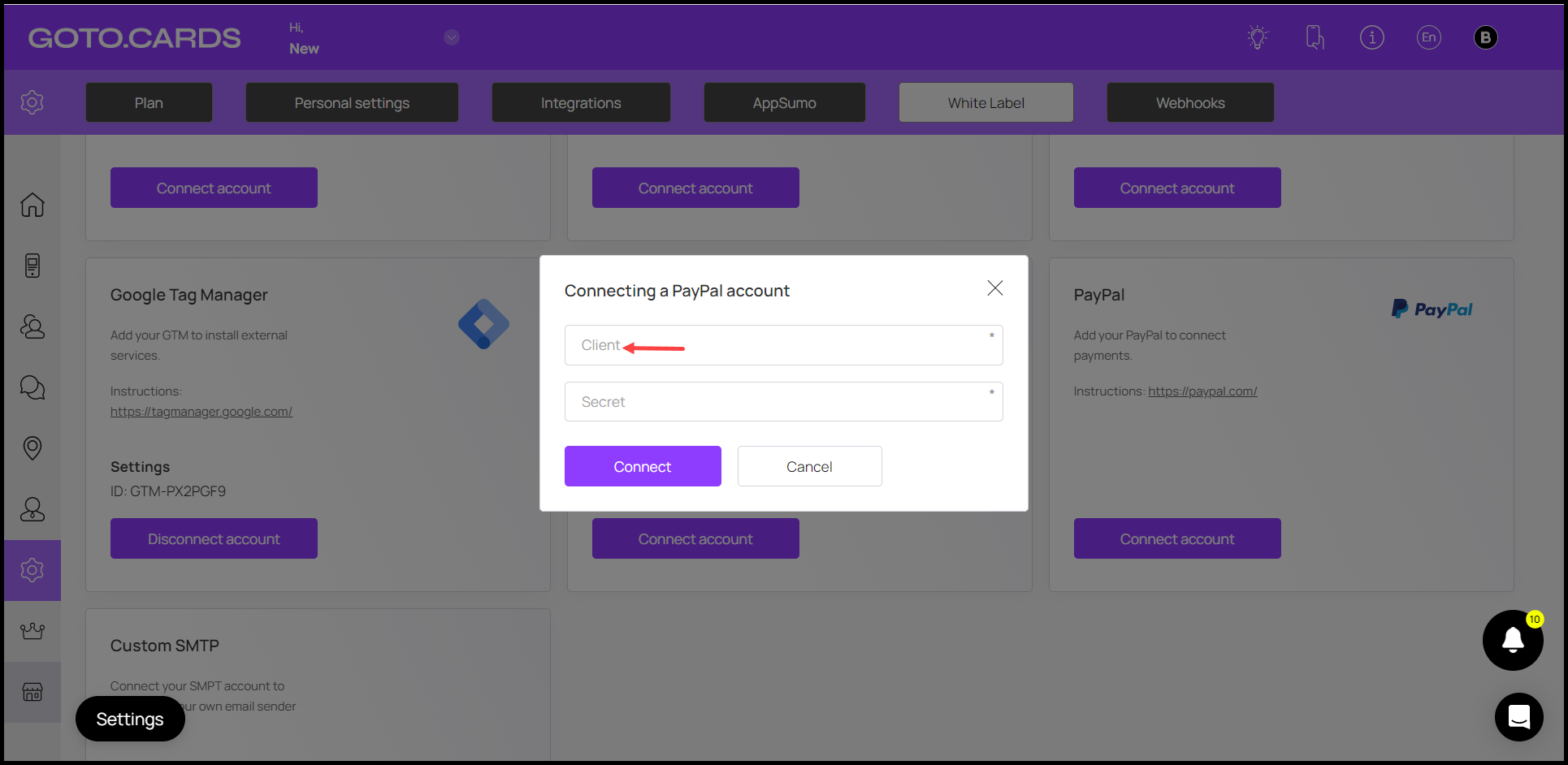Expand the account dropdown next to New

tap(452, 37)
